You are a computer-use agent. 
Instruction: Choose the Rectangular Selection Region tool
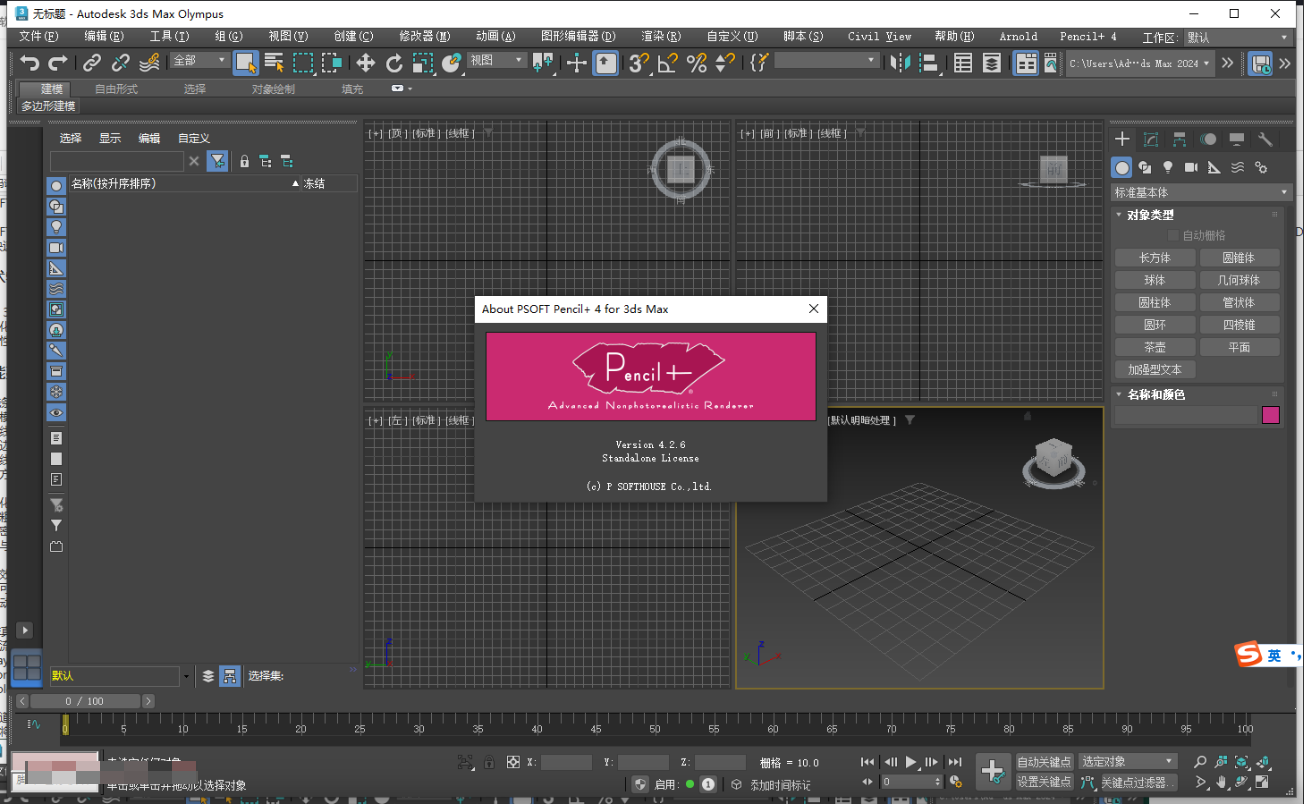(x=303, y=63)
